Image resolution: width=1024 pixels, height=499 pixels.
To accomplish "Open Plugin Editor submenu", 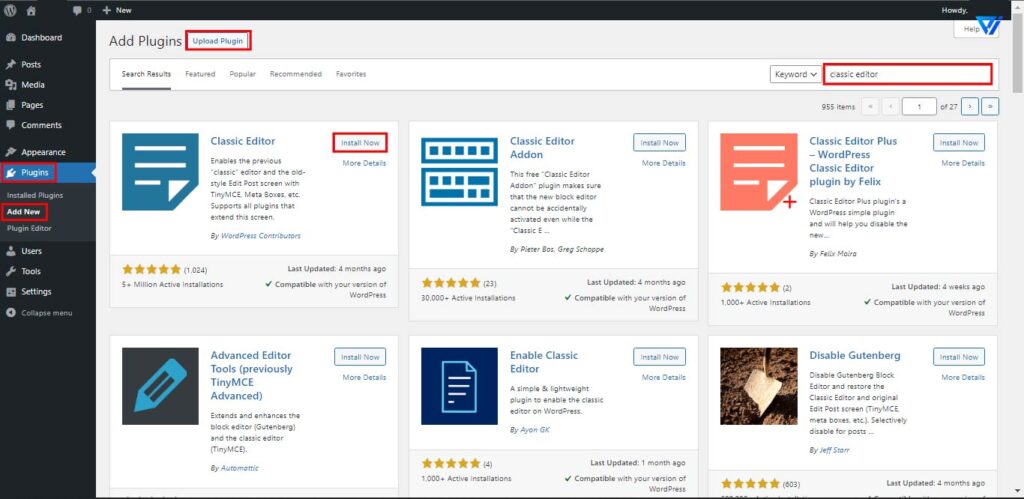I will pyautogui.click(x=29, y=229).
